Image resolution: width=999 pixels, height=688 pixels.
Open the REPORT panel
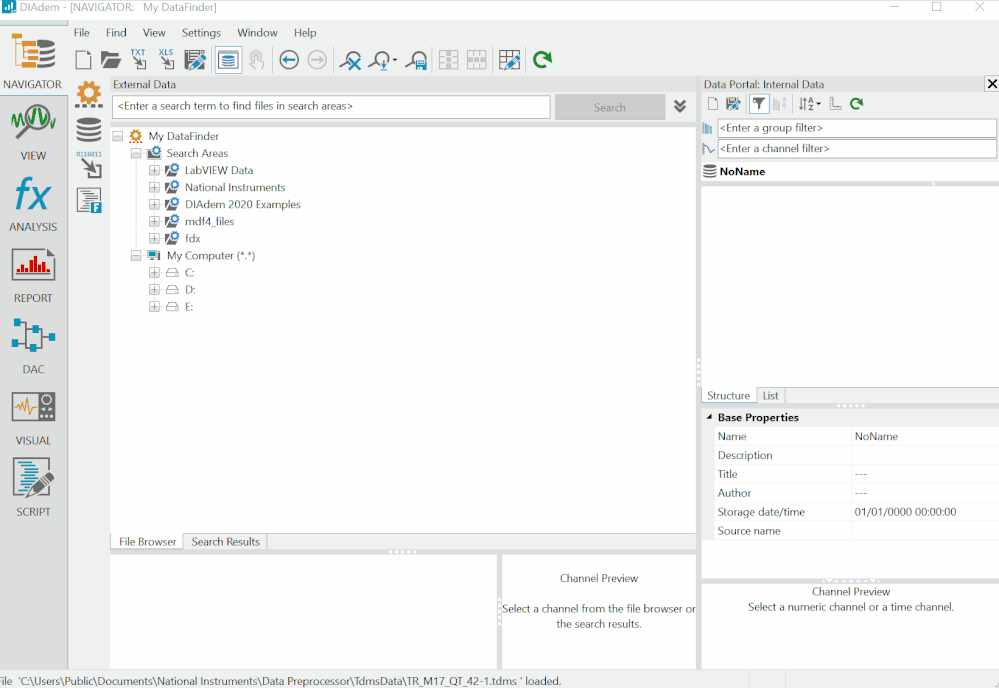coord(33,275)
